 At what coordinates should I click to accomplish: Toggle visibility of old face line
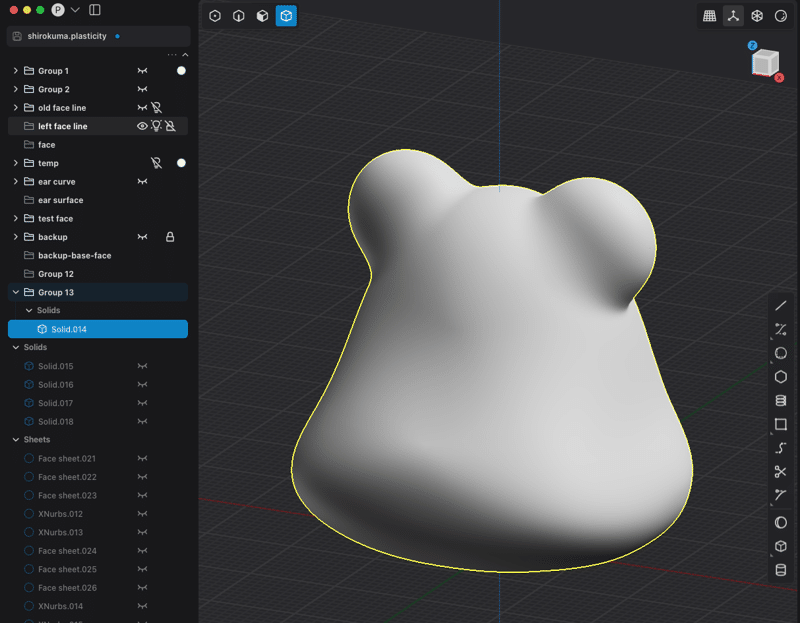tap(142, 107)
